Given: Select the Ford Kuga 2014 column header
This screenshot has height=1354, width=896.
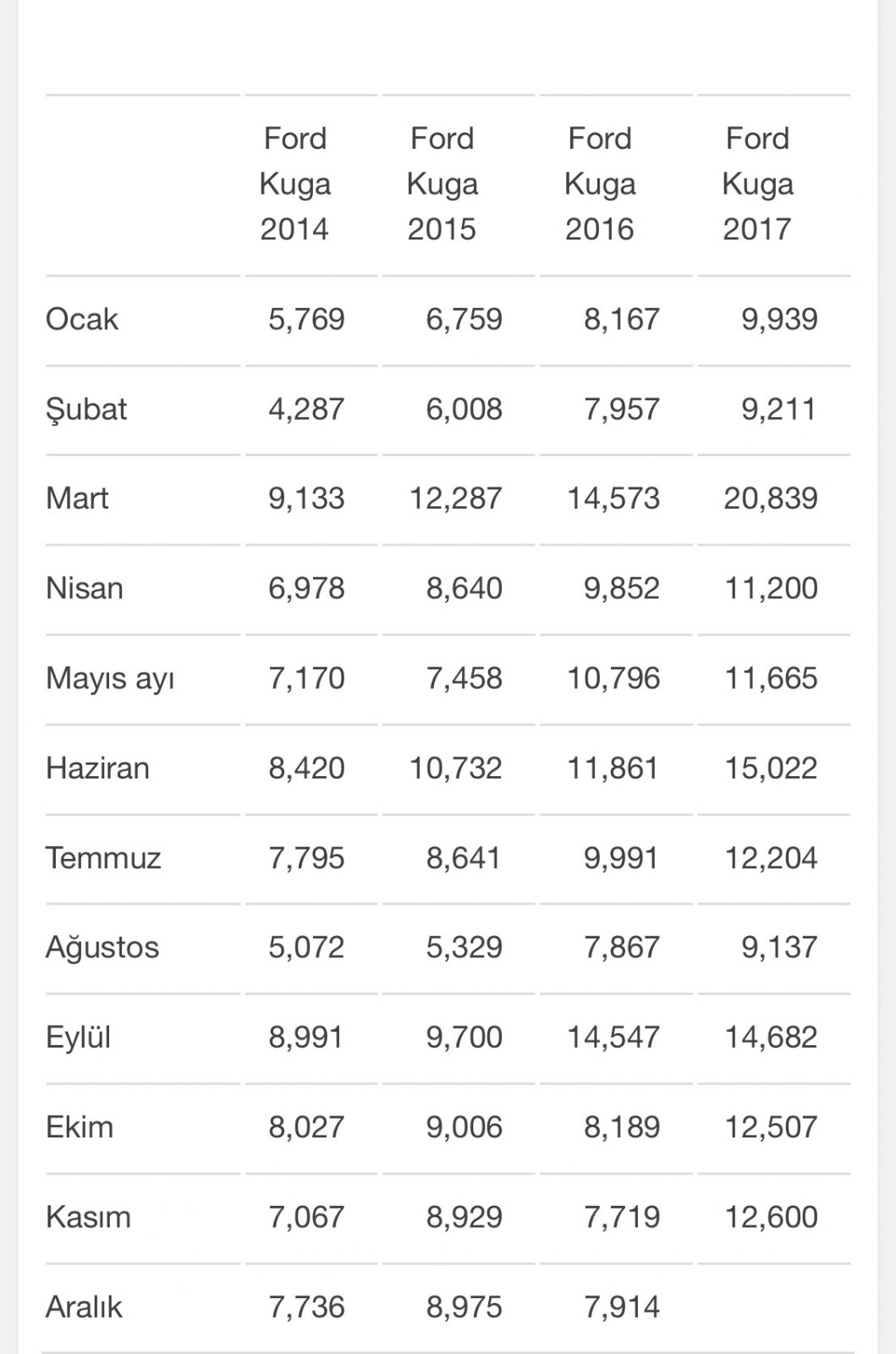Looking at the screenshot, I should [294, 184].
